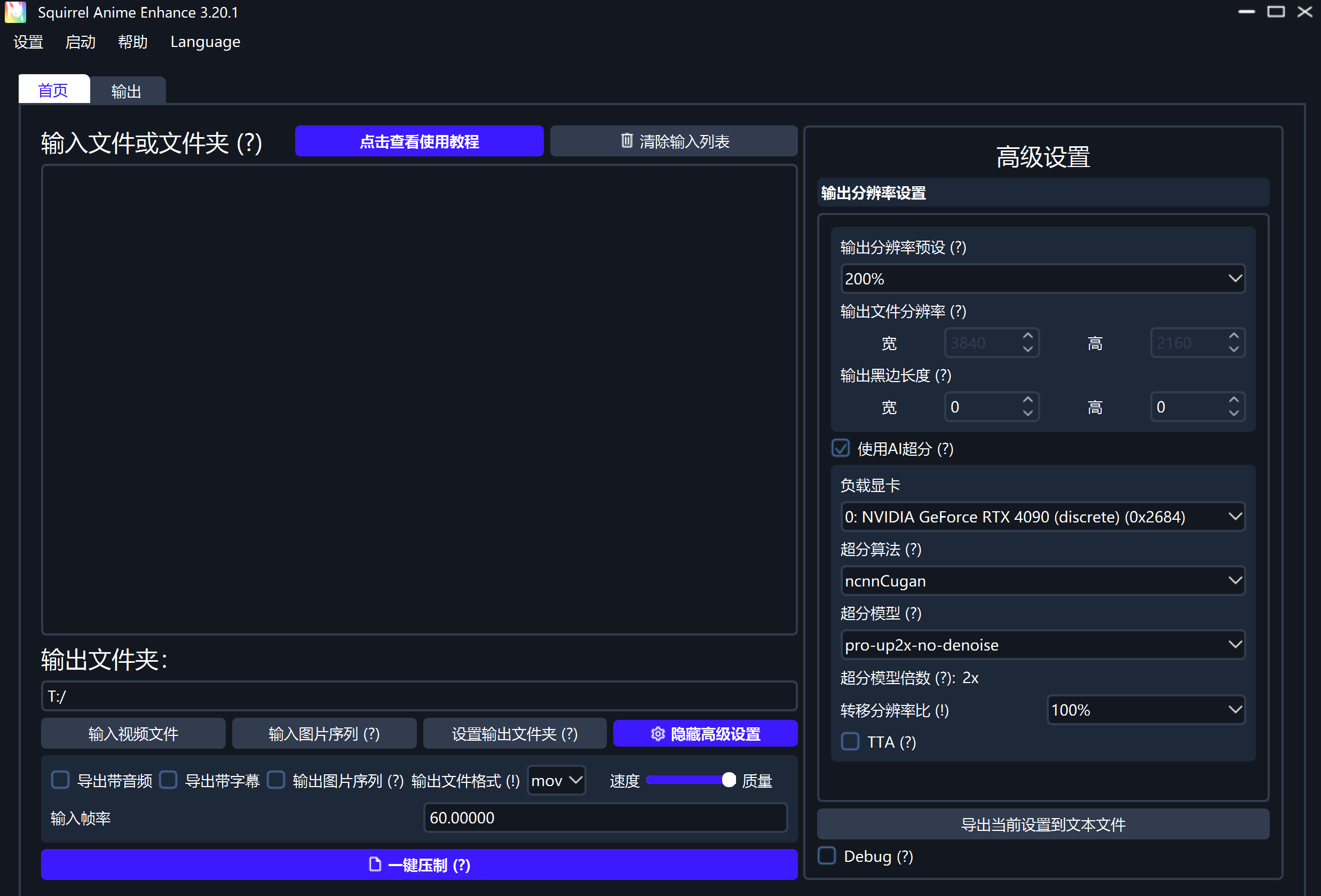Click the Squirrel Anime Enhance app logo

click(15, 12)
